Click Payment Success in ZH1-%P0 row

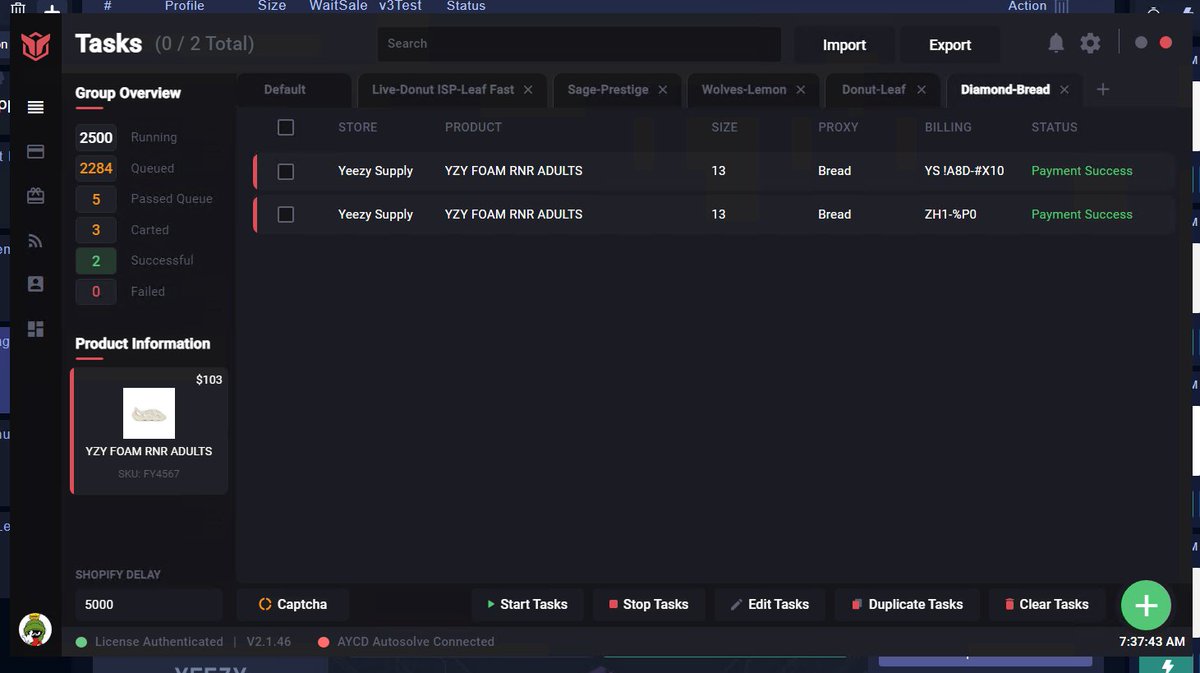tap(1082, 214)
